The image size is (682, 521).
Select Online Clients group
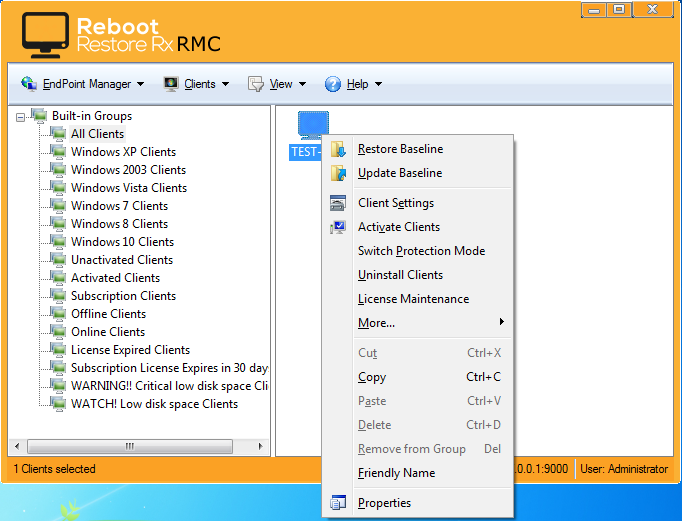[x=108, y=332]
